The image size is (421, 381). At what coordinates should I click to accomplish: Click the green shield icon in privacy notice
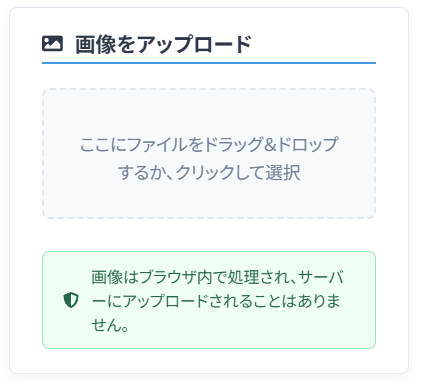pos(71,300)
